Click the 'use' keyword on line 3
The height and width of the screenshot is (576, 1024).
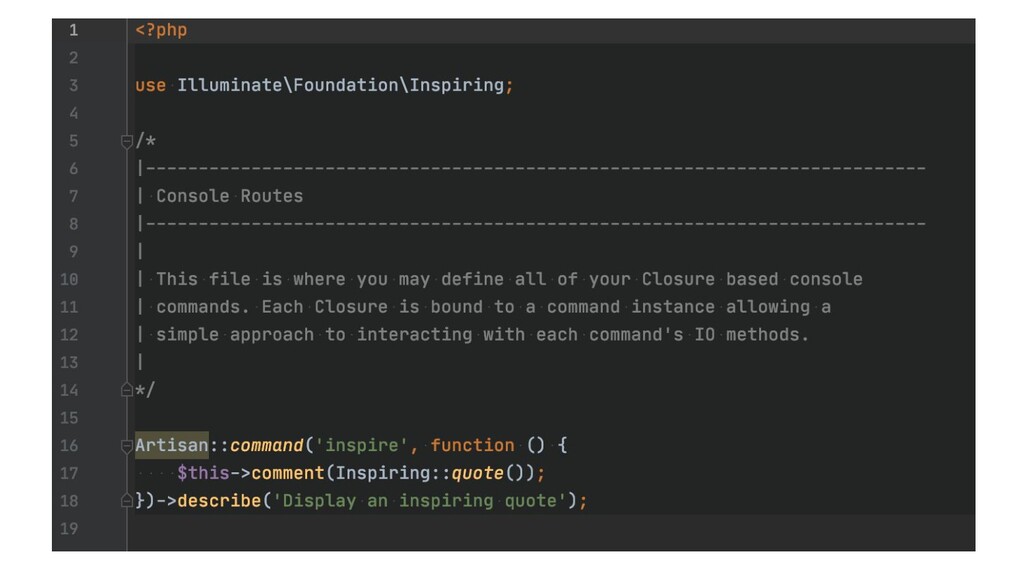150,86
